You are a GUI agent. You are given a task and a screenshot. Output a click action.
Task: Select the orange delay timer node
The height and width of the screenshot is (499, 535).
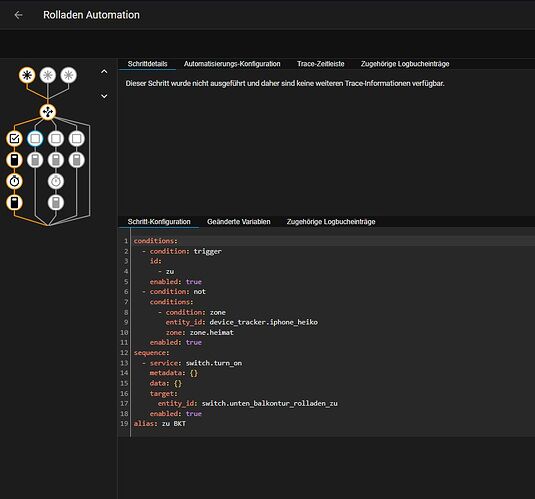(14, 181)
